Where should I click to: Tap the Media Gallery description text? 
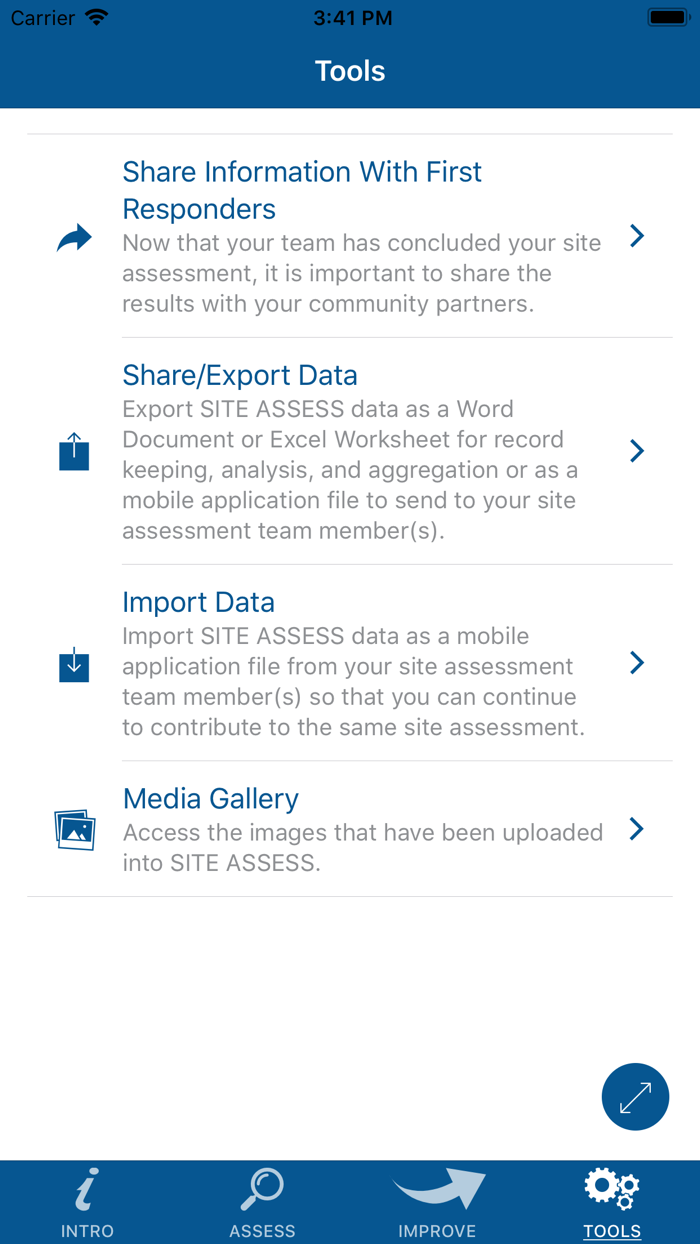pyautogui.click(x=362, y=847)
